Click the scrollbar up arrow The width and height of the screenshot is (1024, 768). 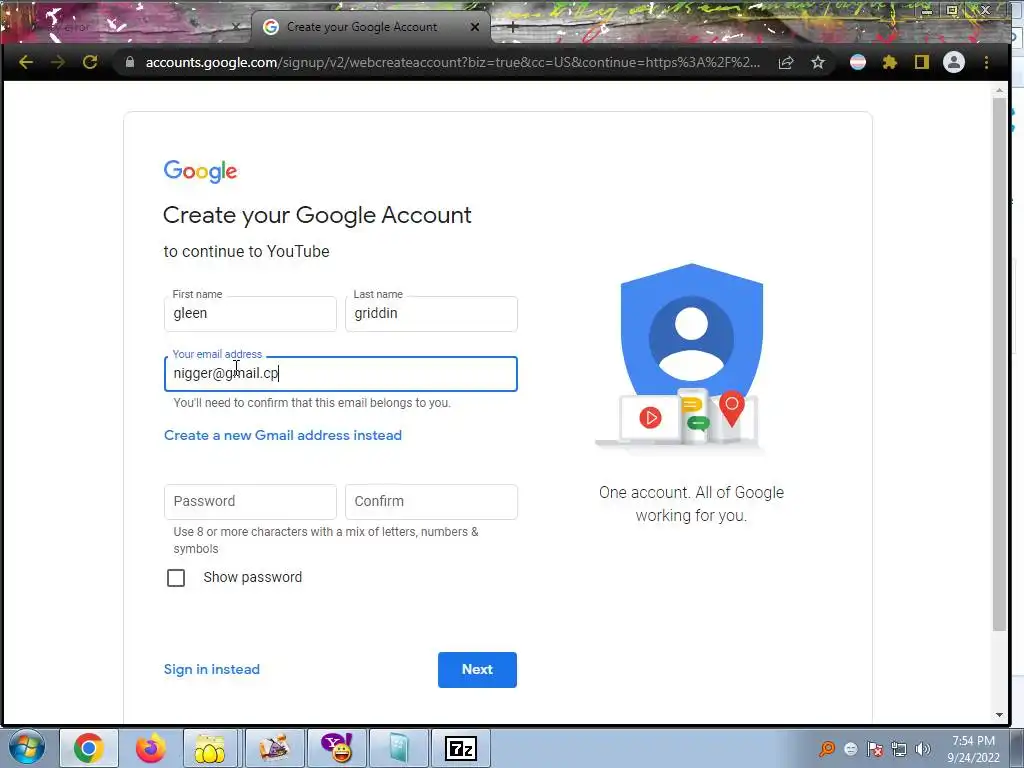pyautogui.click(x=999, y=89)
